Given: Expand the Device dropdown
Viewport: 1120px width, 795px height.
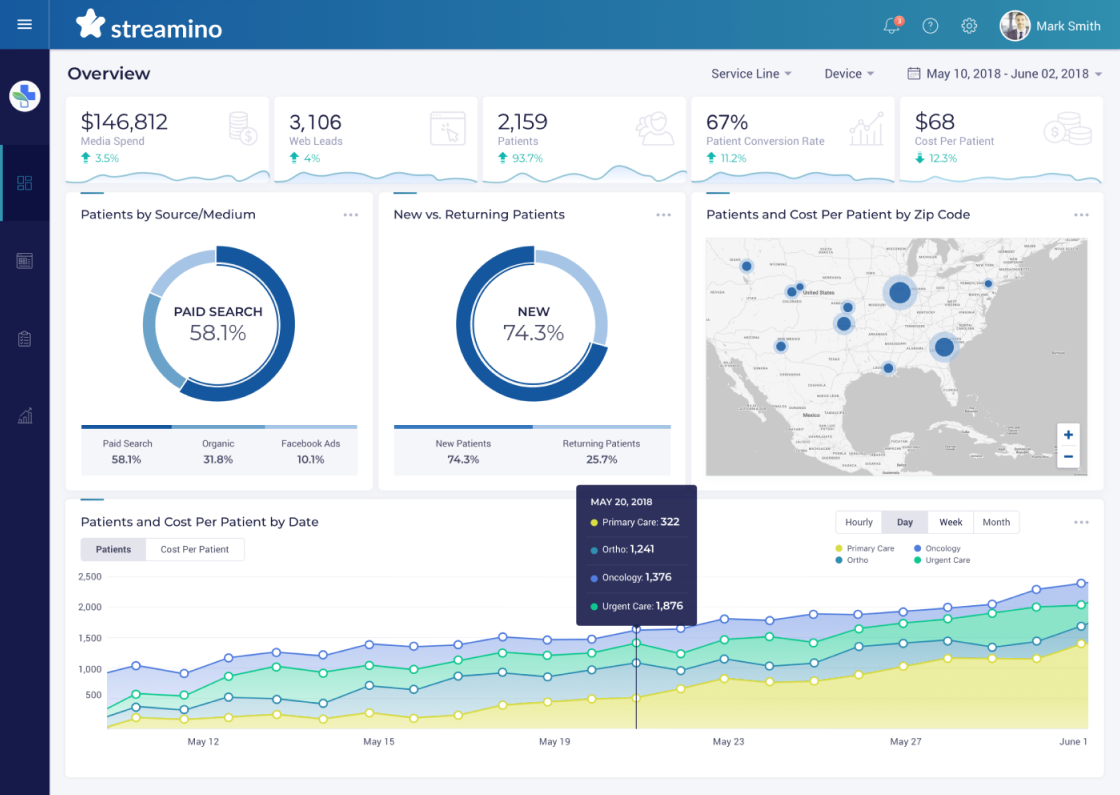Looking at the screenshot, I should tap(849, 74).
